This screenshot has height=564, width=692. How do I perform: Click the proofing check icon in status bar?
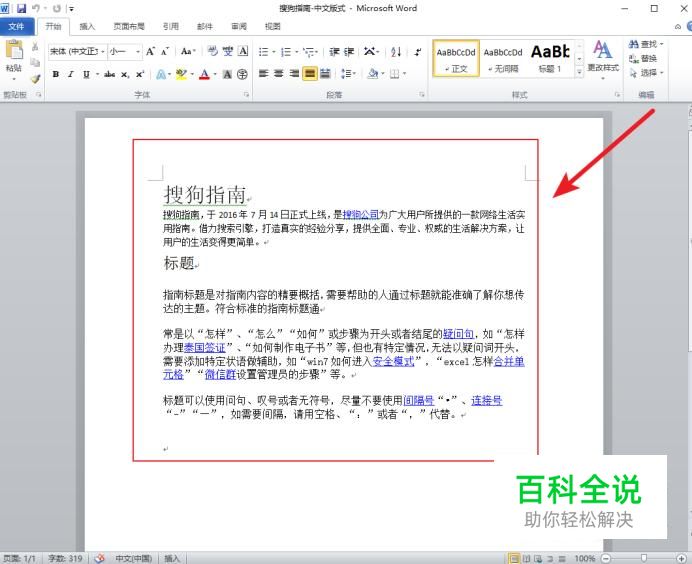(x=100, y=558)
